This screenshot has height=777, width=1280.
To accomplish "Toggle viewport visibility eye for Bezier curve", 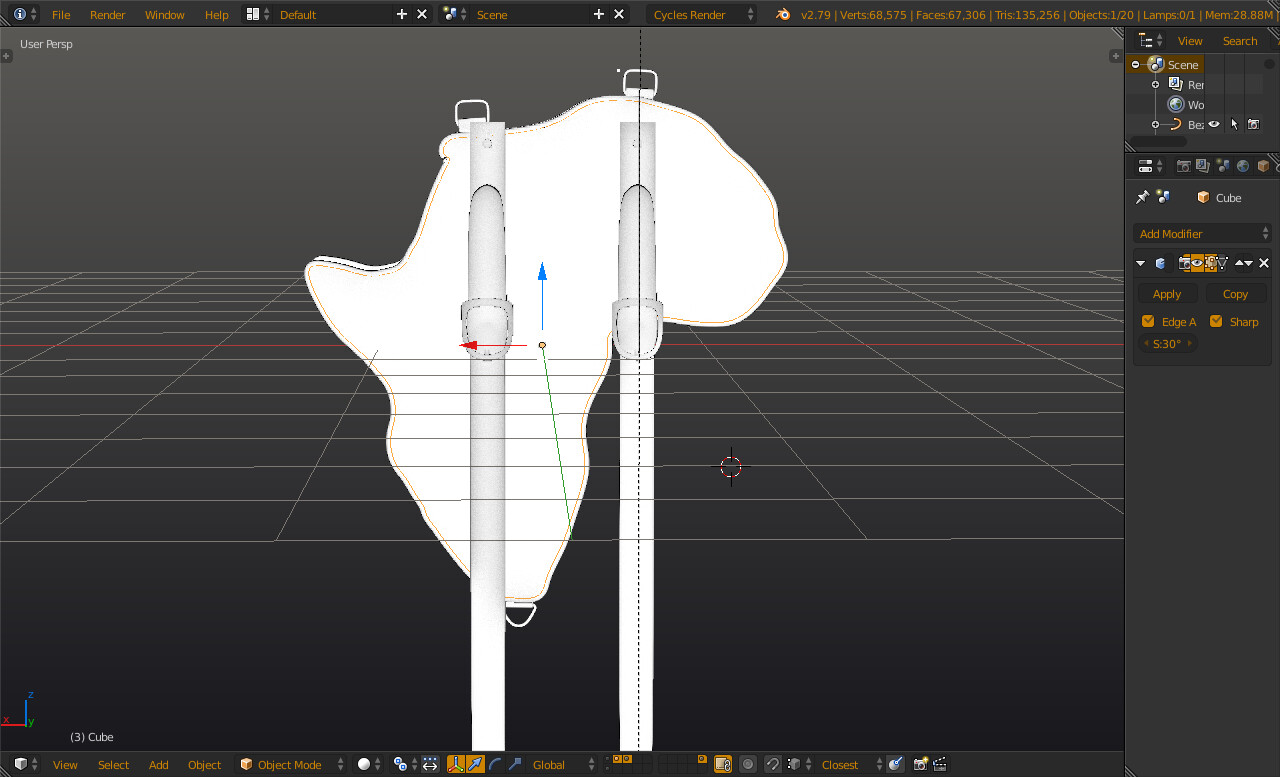I will (1214, 124).
